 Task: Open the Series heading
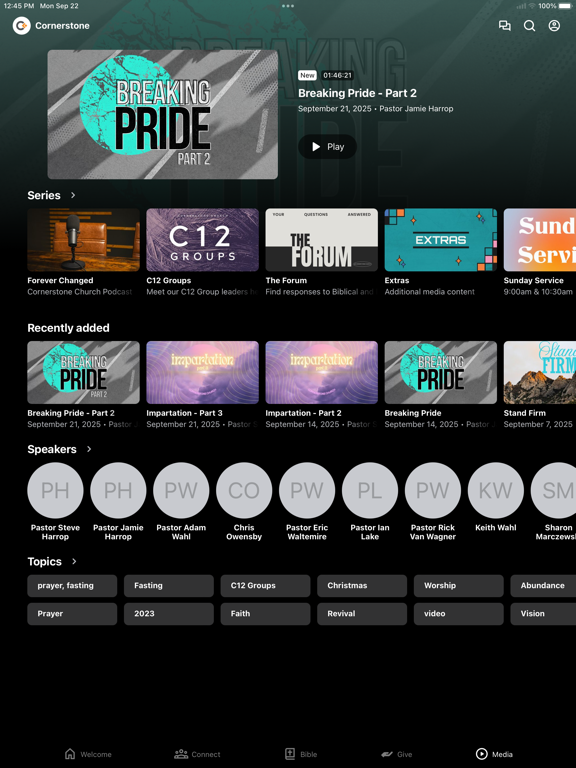coord(44,195)
